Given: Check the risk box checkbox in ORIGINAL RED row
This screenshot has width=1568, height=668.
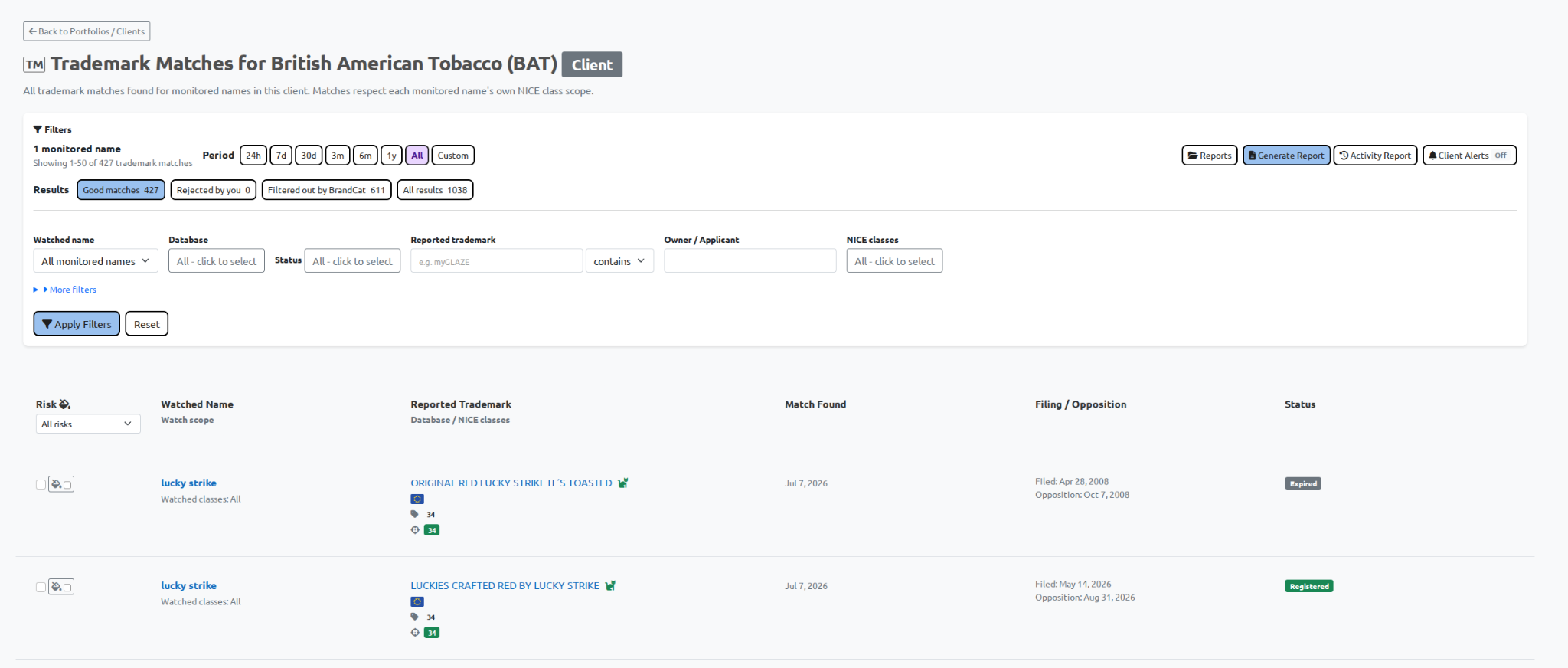Looking at the screenshot, I should coord(67,485).
